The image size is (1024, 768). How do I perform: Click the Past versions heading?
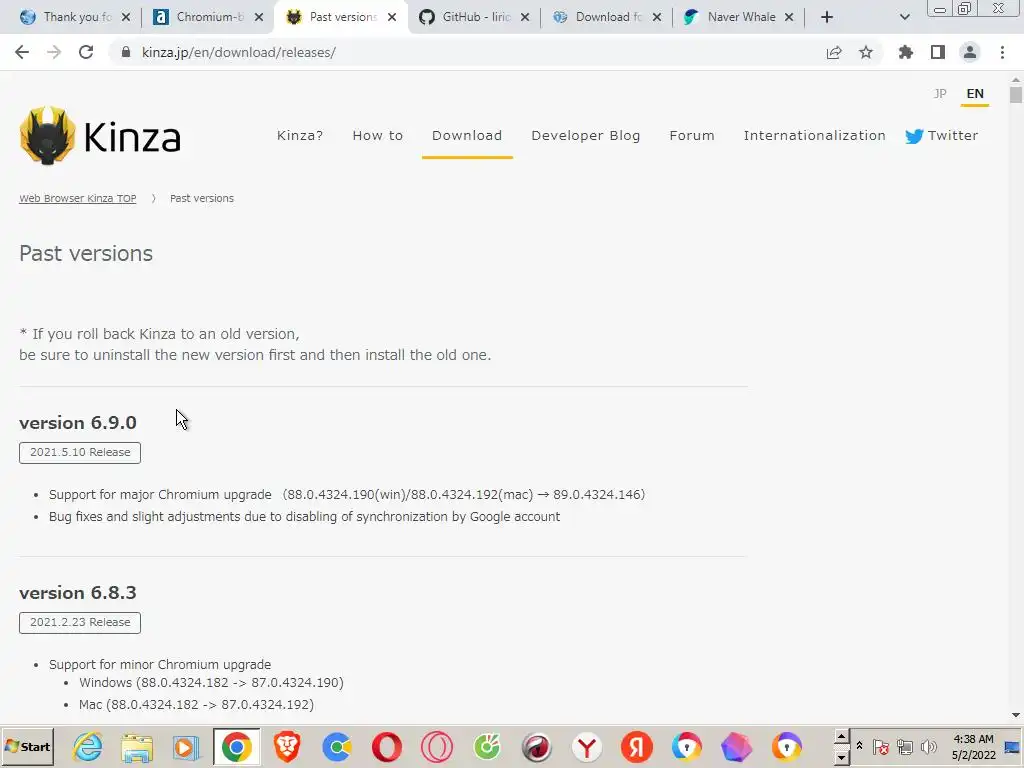coord(86,253)
